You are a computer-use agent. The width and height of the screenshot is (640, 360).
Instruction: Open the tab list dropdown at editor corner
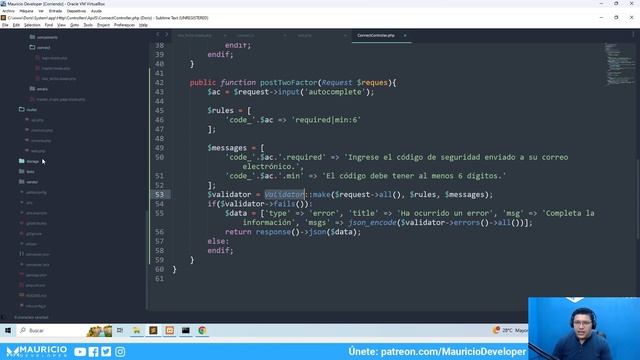pos(633,35)
